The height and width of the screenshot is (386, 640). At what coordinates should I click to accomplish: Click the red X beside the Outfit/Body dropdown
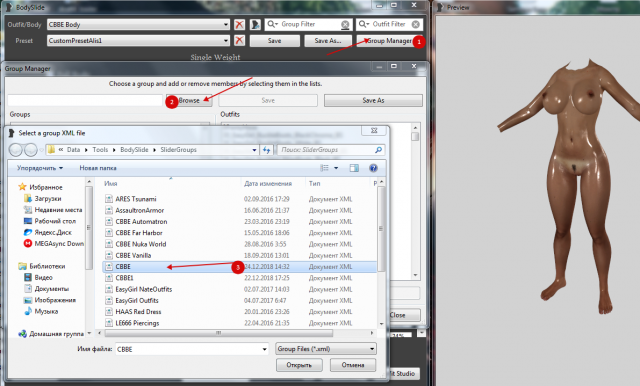[239, 24]
